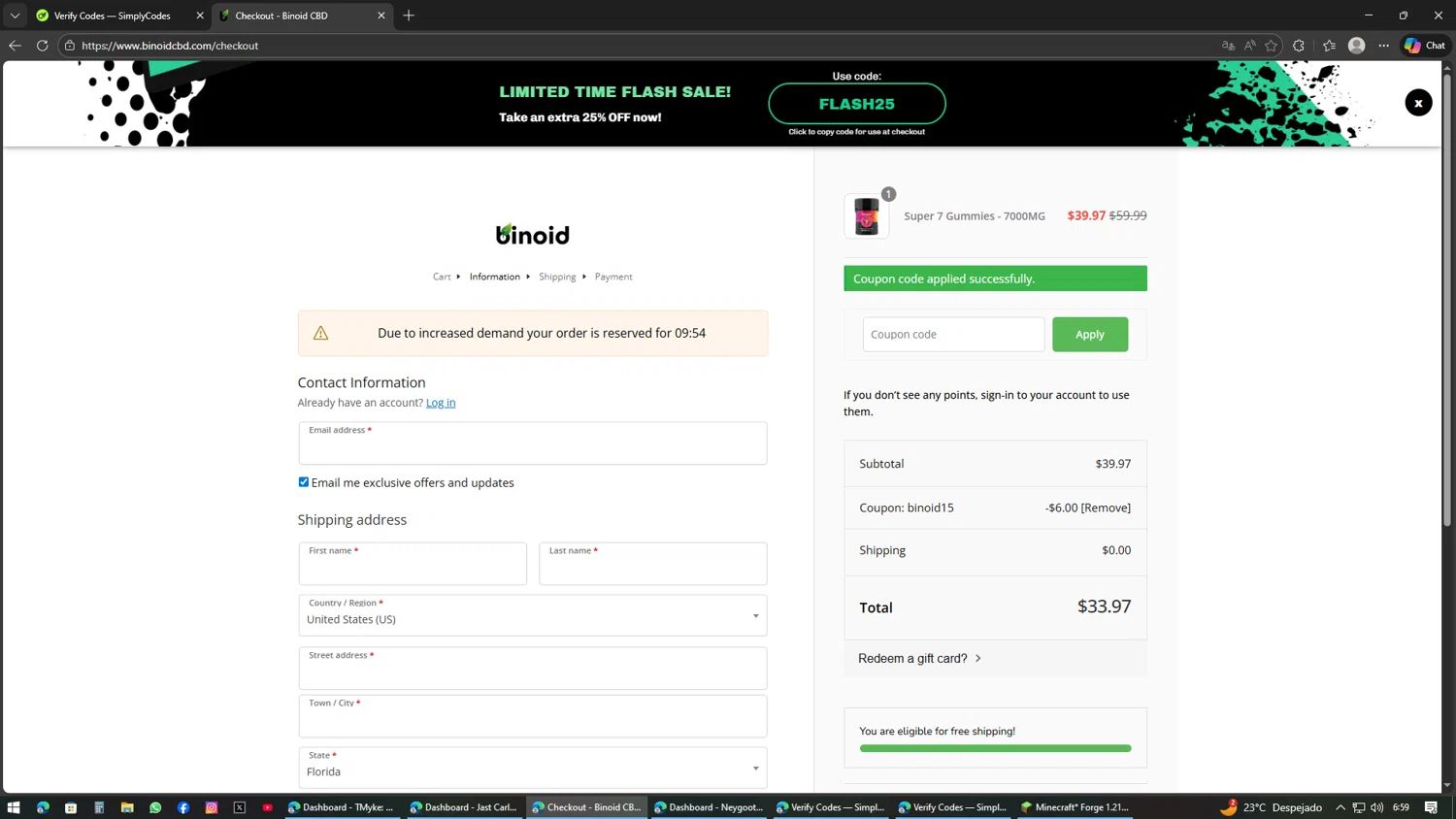1456x819 pixels.
Task: Open Instagram from taskbar
Action: tap(212, 807)
